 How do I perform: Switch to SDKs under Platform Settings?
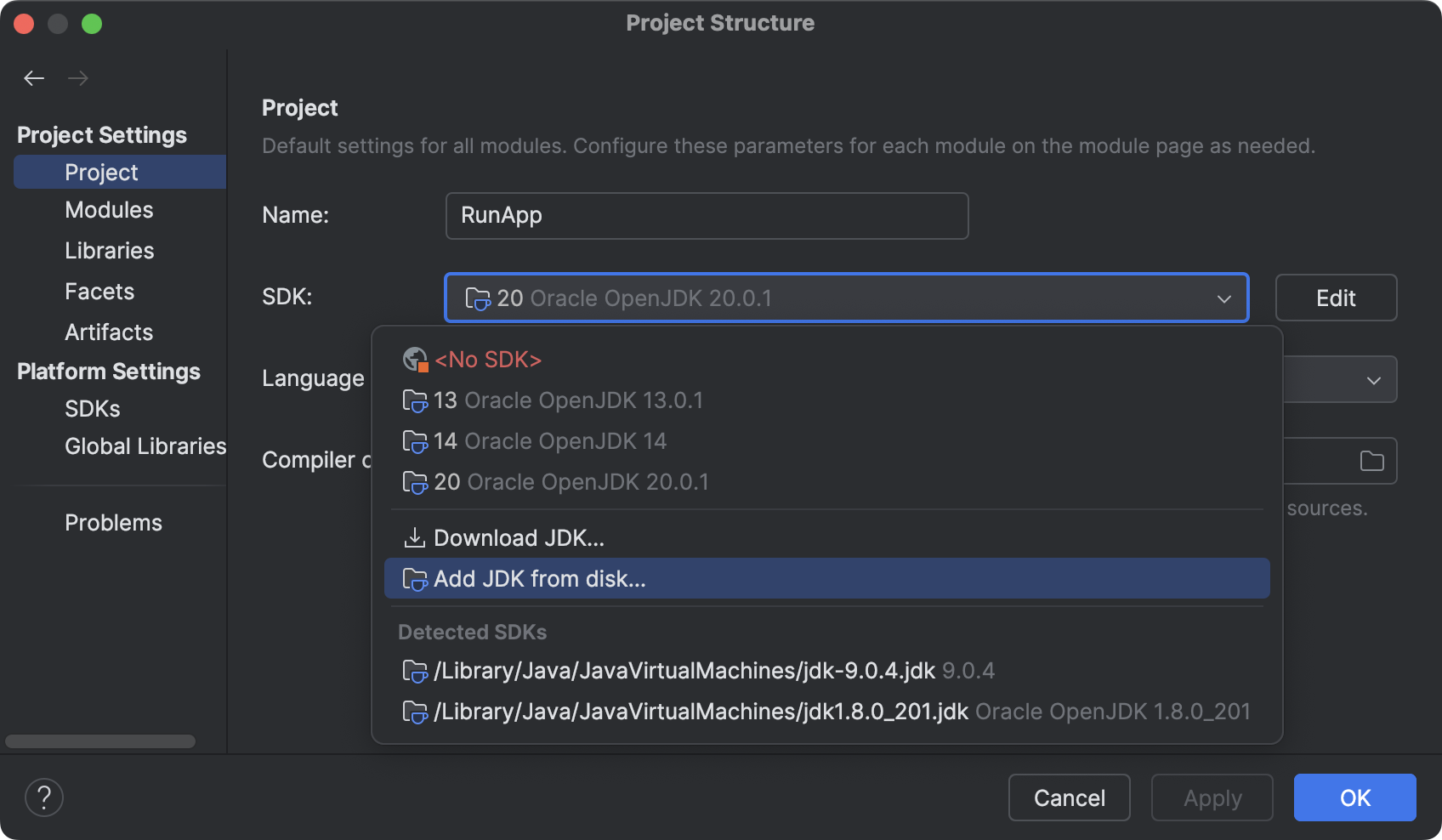click(91, 409)
